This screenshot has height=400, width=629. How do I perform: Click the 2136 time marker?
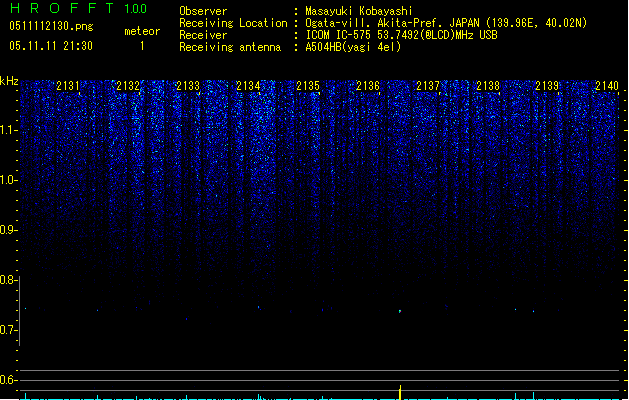pos(368,86)
